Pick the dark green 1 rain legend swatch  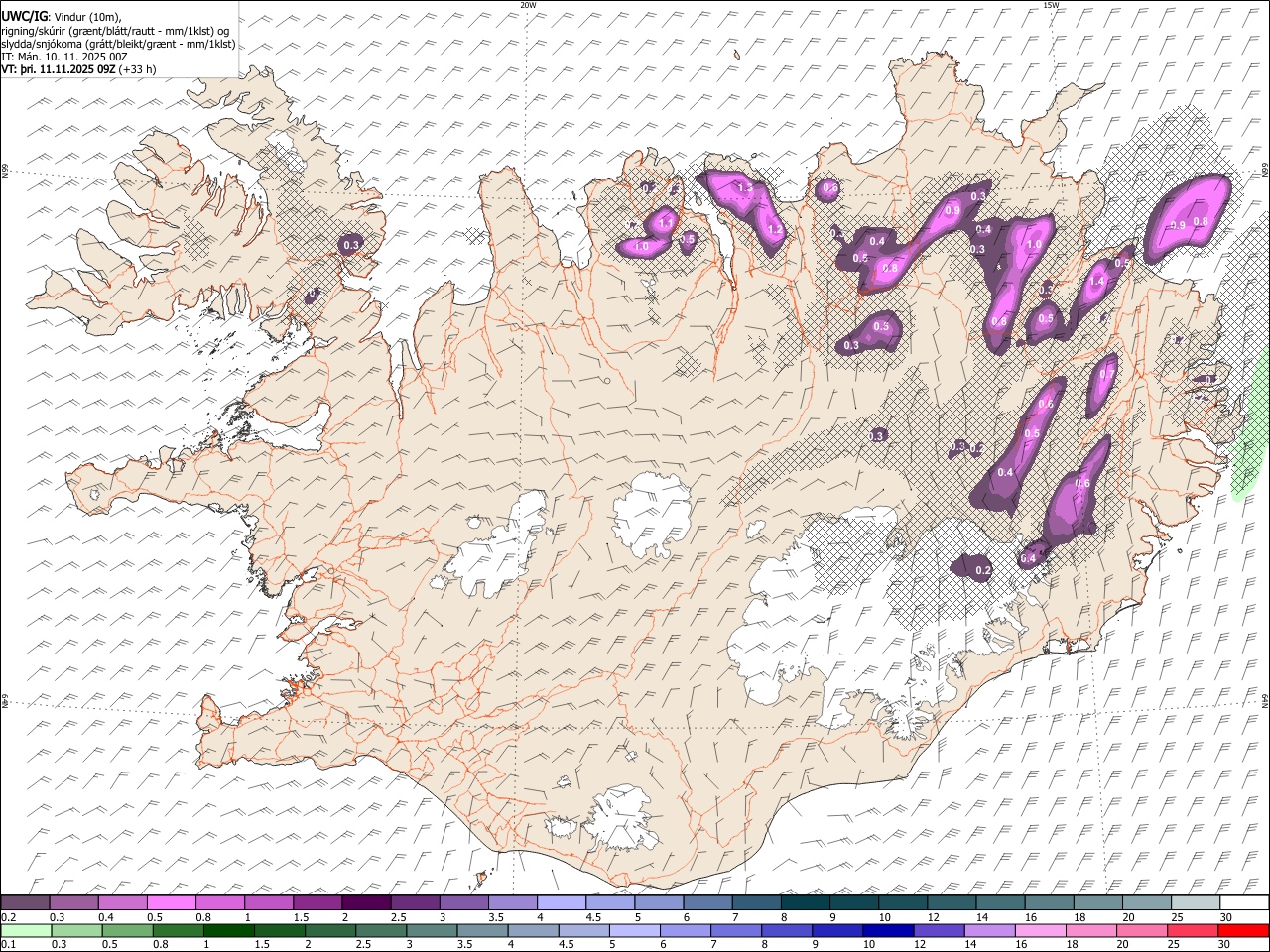click(x=229, y=931)
